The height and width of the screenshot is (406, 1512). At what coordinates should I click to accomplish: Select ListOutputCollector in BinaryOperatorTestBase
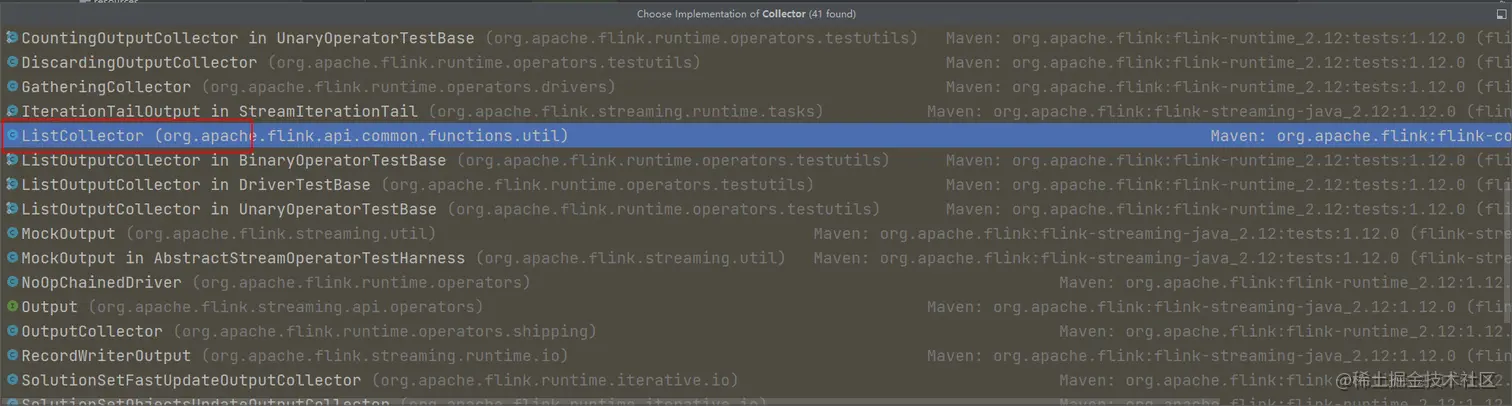[756, 160]
